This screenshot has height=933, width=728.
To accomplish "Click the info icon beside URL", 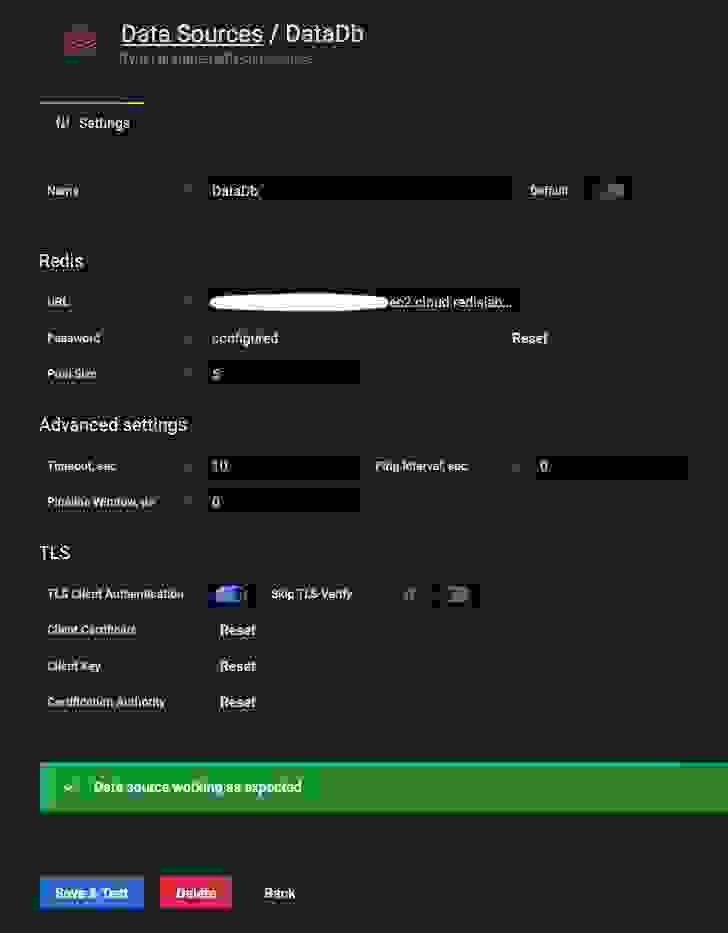I will click(188, 301).
